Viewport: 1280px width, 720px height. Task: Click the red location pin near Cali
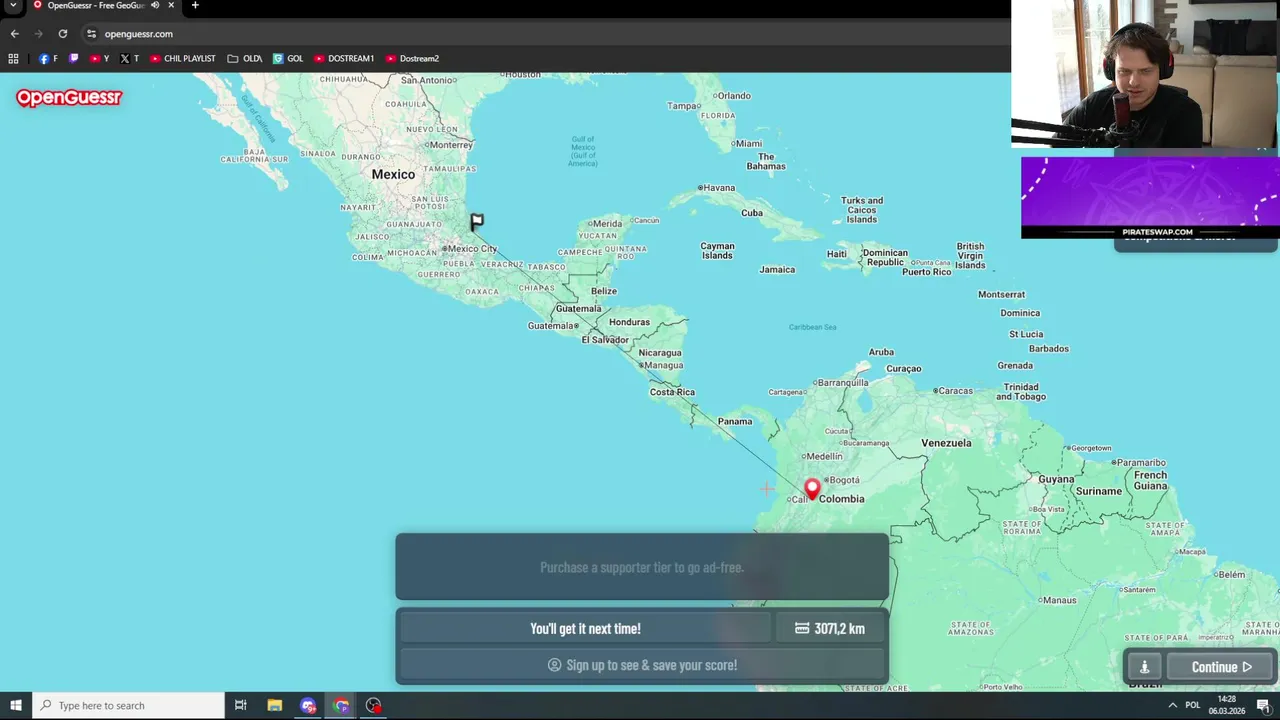click(x=812, y=489)
